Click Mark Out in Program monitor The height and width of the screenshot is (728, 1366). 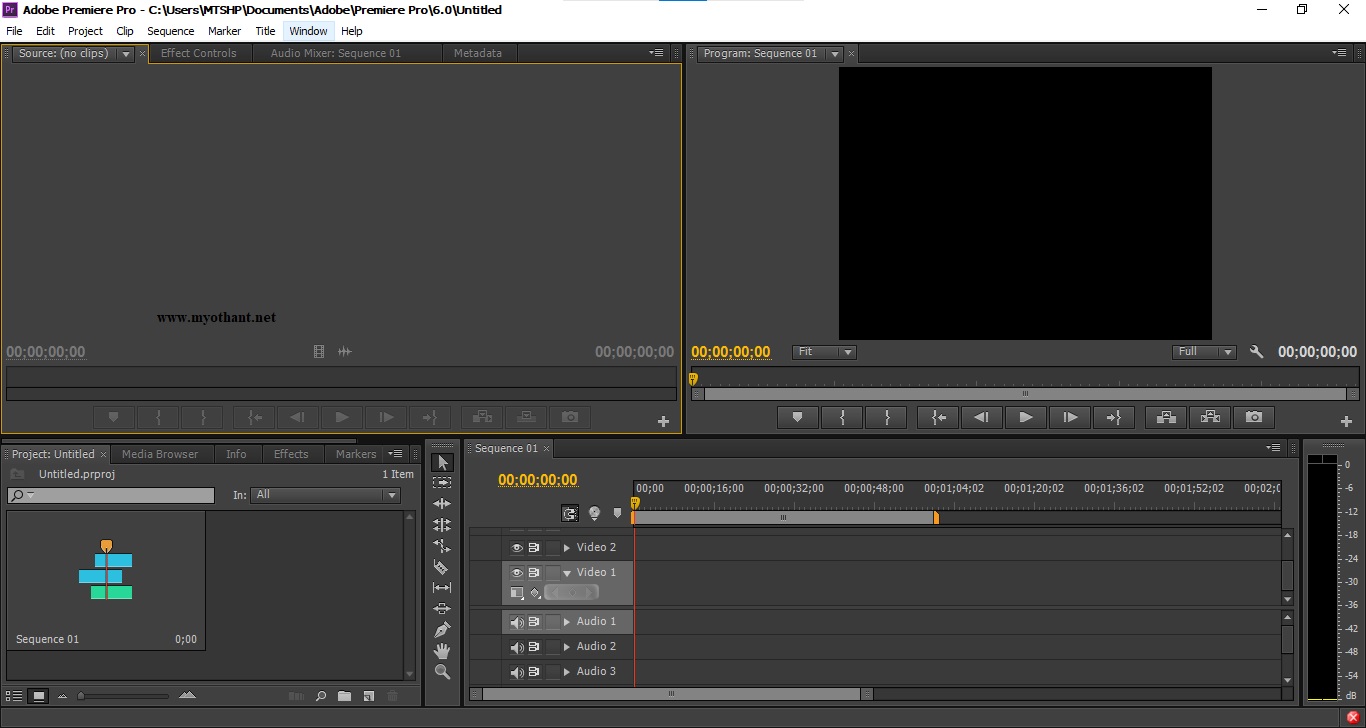(886, 417)
